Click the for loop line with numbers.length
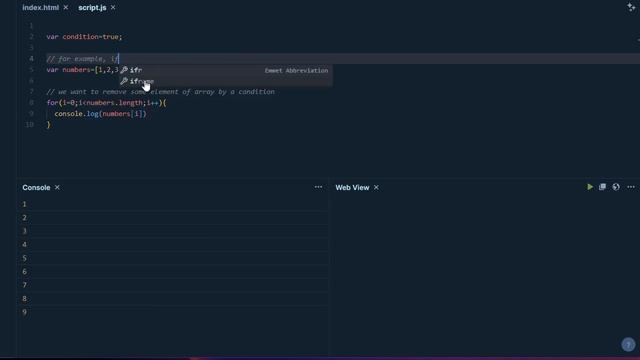The image size is (640, 360). click(x=107, y=103)
